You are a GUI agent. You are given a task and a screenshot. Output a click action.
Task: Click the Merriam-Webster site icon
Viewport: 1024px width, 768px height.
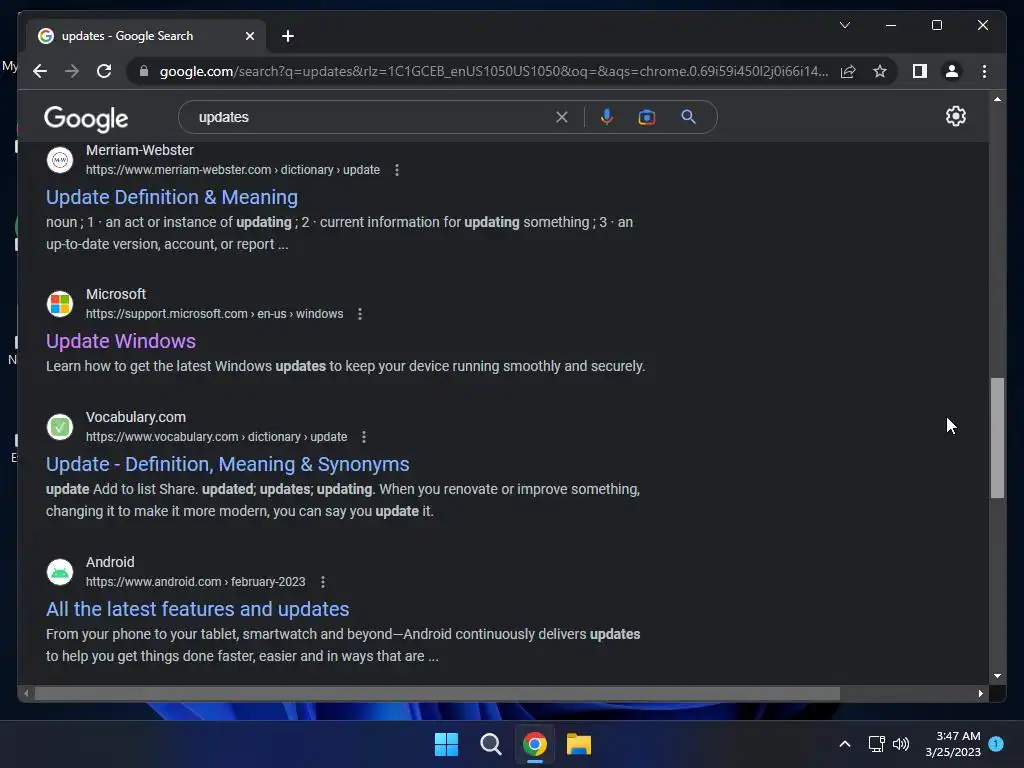(60, 160)
